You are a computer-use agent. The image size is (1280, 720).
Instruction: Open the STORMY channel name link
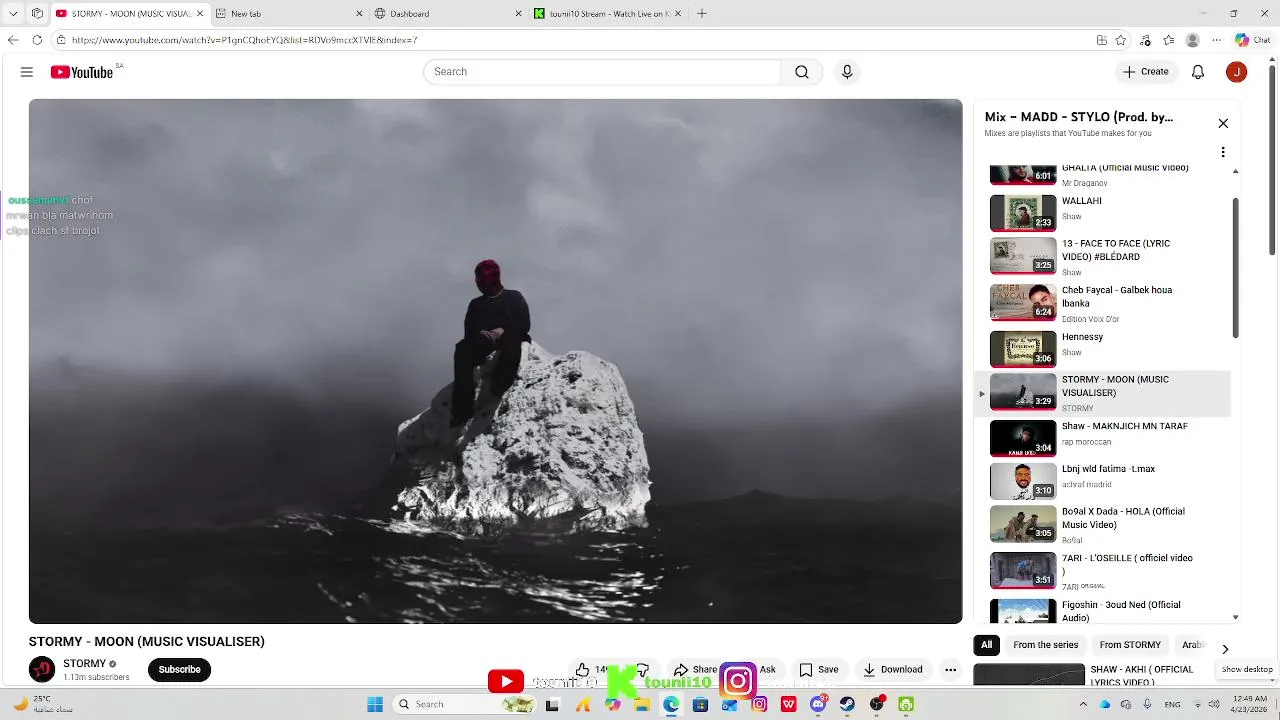[x=84, y=664]
